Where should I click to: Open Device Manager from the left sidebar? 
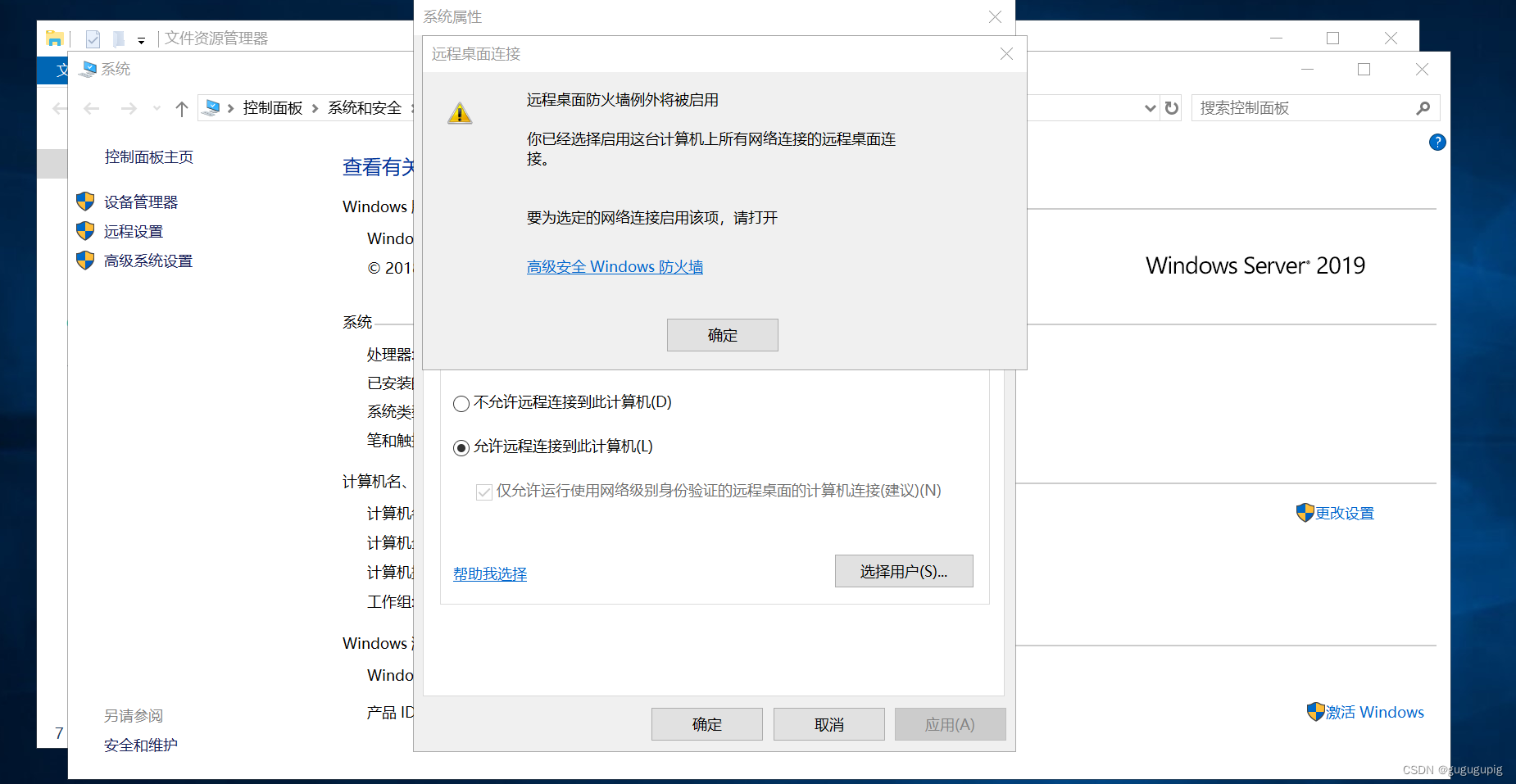pyautogui.click(x=141, y=202)
